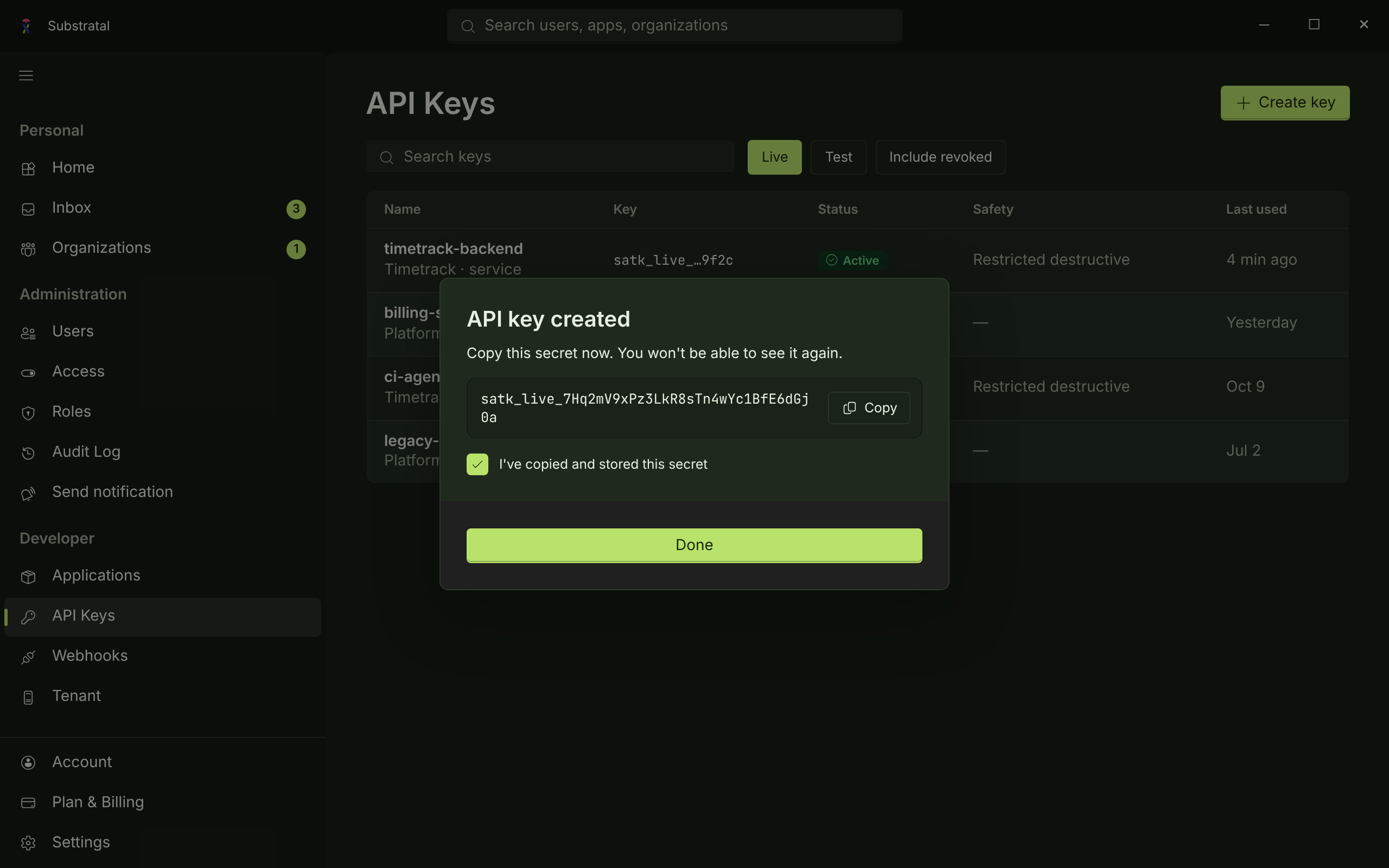Click the timetrack-backend key name

tap(453, 249)
